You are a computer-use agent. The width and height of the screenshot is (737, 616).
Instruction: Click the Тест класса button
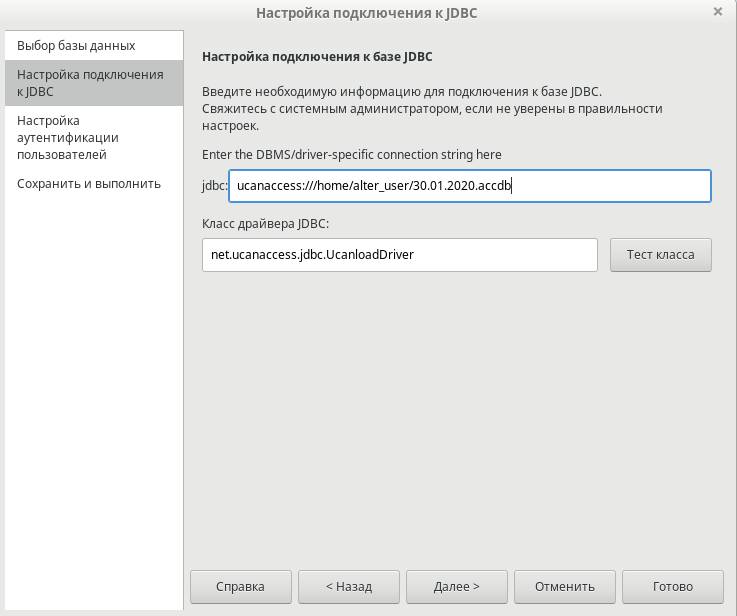tap(660, 255)
